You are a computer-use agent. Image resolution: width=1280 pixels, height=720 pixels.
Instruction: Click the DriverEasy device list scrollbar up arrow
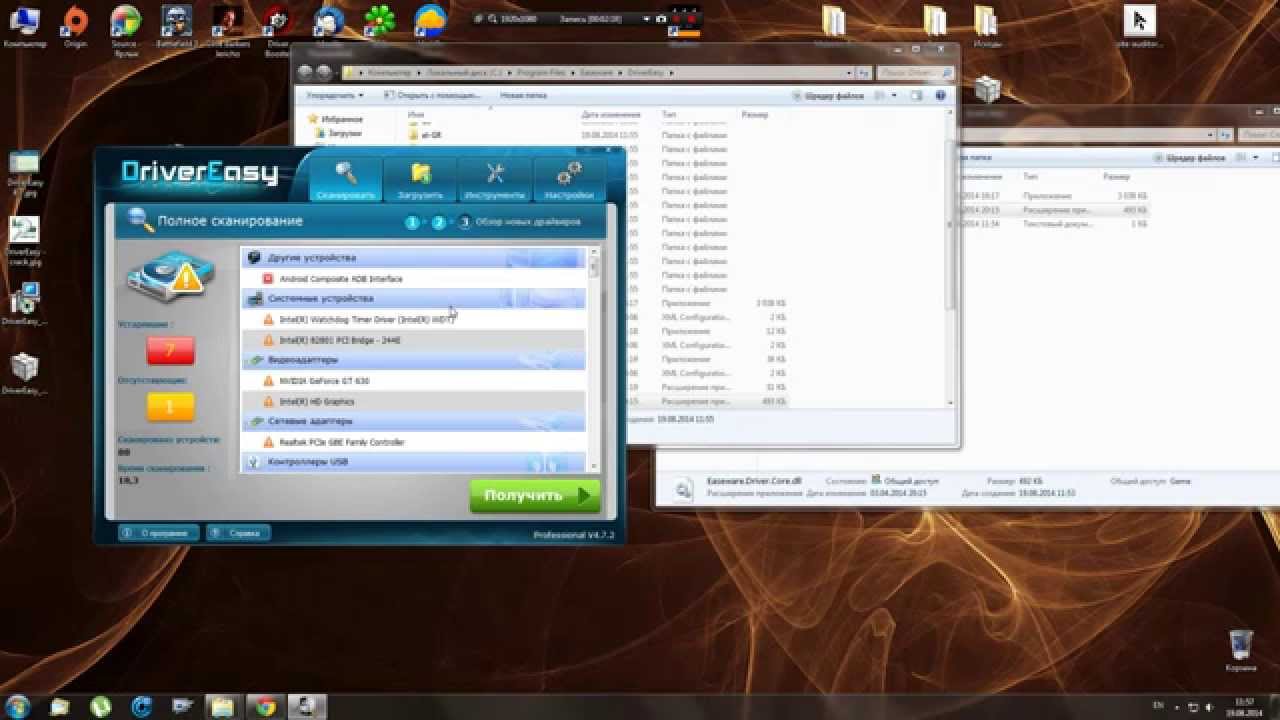[594, 253]
